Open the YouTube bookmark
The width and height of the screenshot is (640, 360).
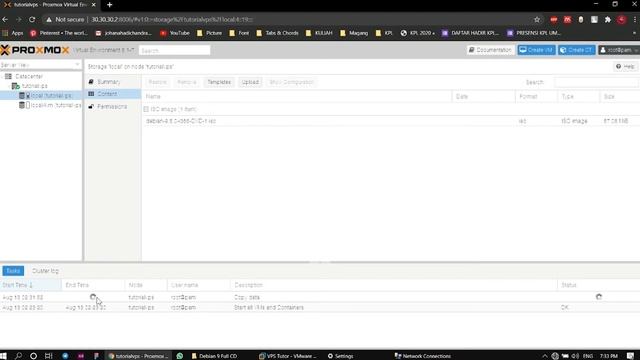[x=175, y=33]
